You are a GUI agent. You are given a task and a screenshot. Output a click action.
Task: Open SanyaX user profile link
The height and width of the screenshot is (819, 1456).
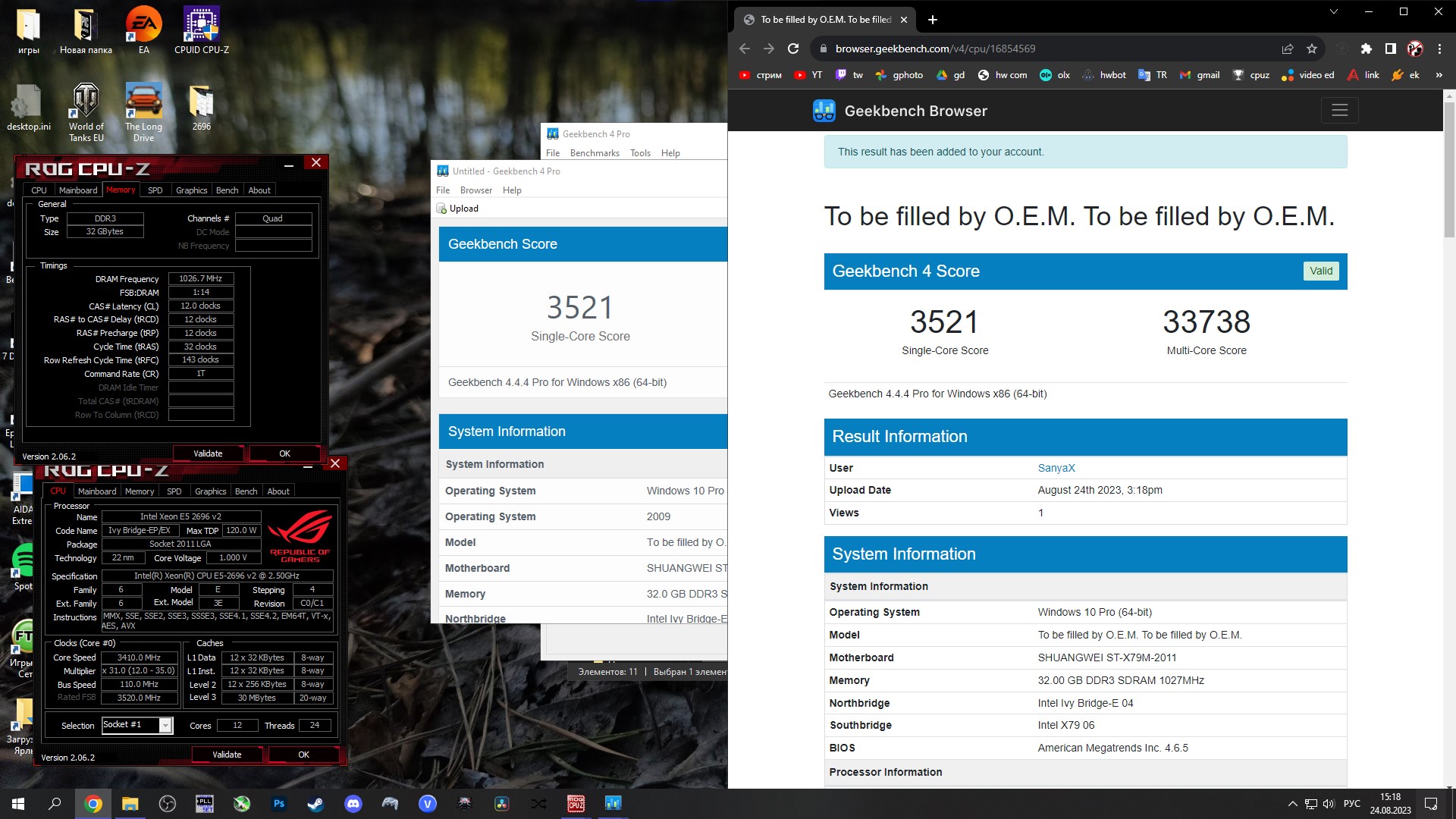click(x=1056, y=468)
